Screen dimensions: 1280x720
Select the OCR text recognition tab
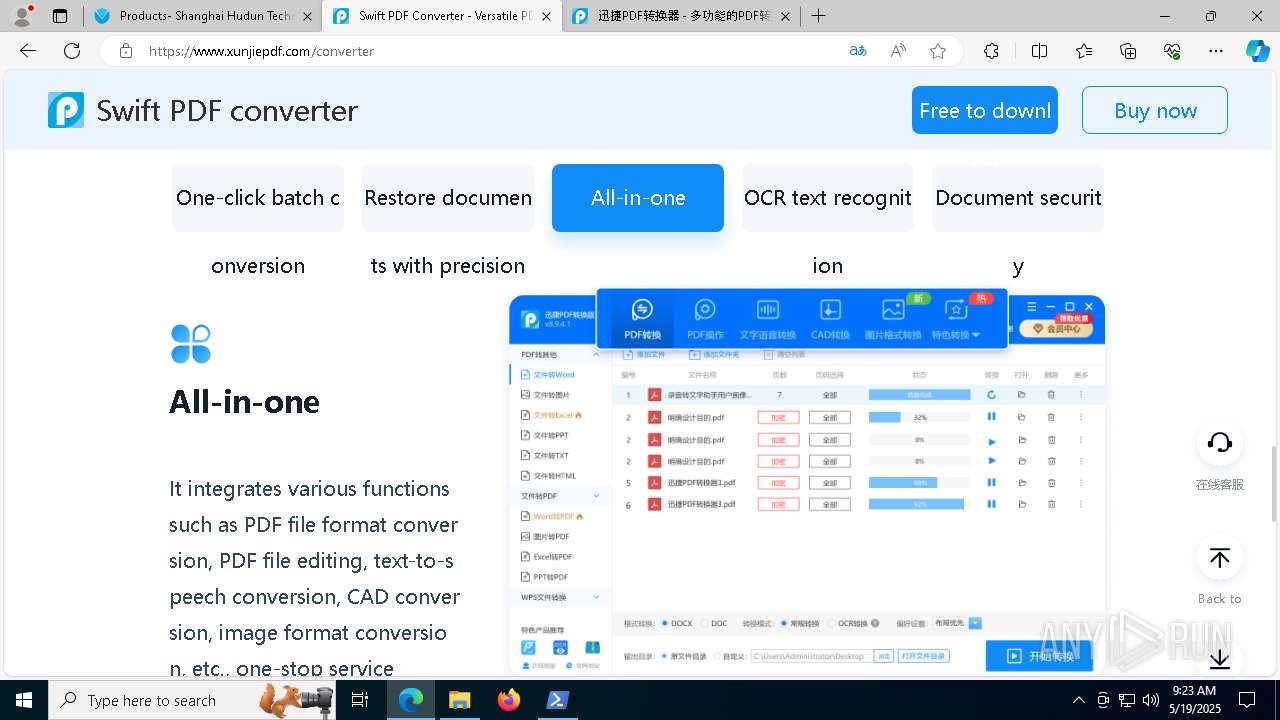coord(828,198)
